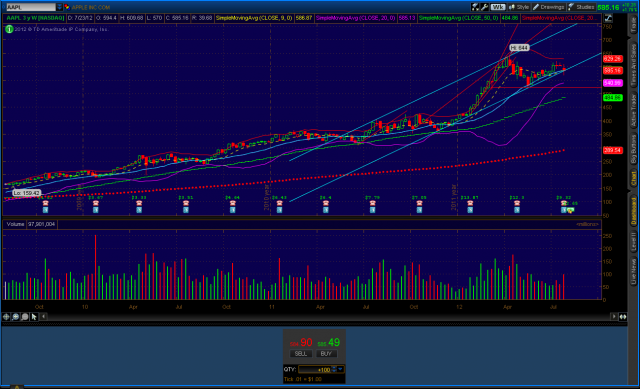The width and height of the screenshot is (640, 389).
Task: Select the pointer cursor tool
Action: coord(34,316)
